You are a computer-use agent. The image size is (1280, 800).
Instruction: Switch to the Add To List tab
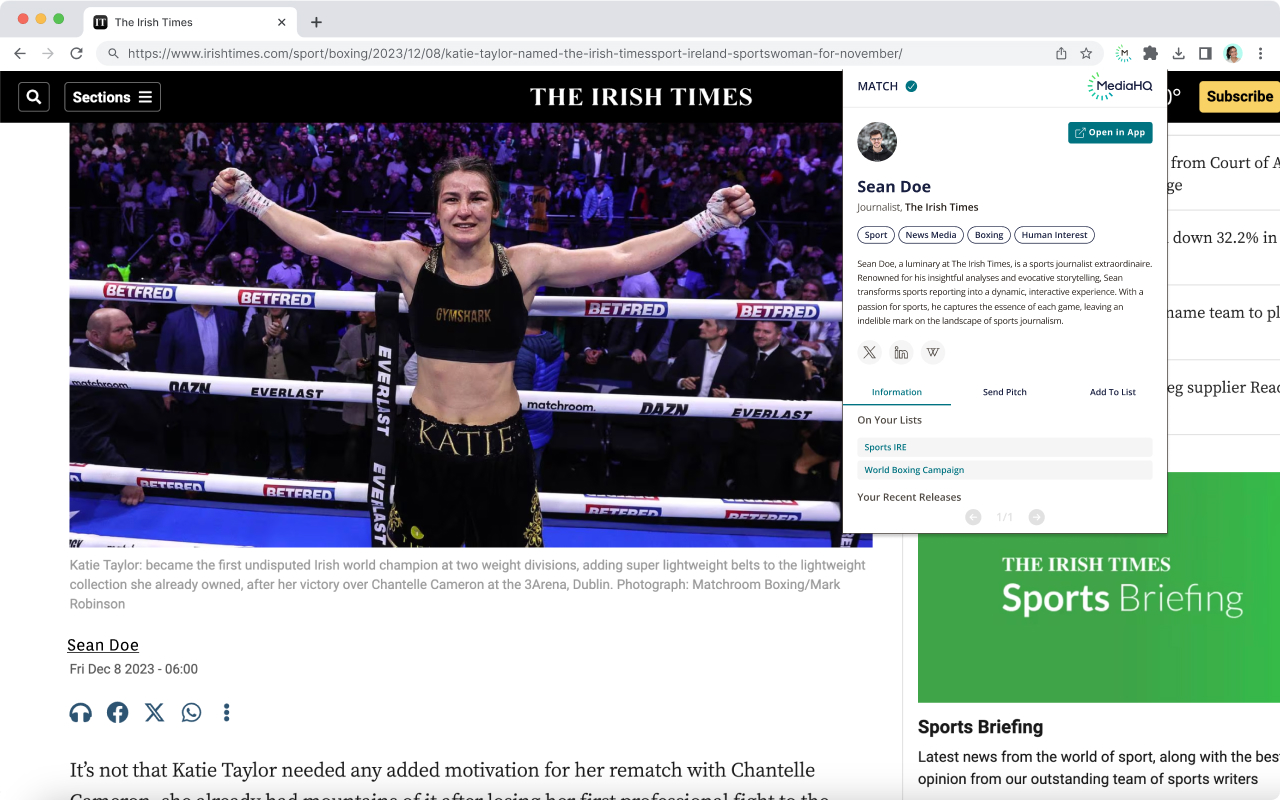click(x=1113, y=392)
